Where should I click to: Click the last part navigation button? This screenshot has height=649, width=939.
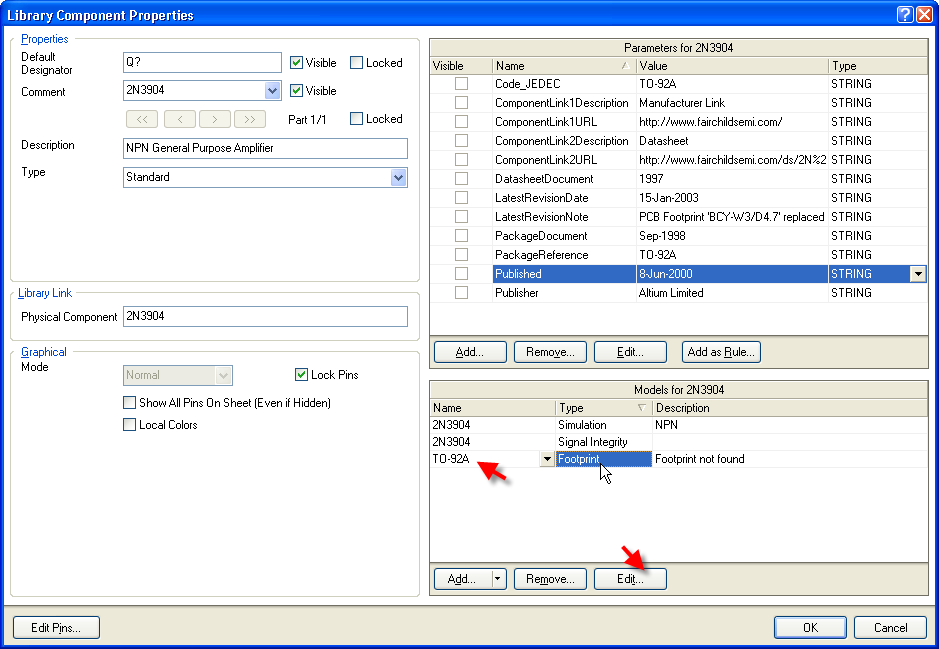tap(250, 119)
